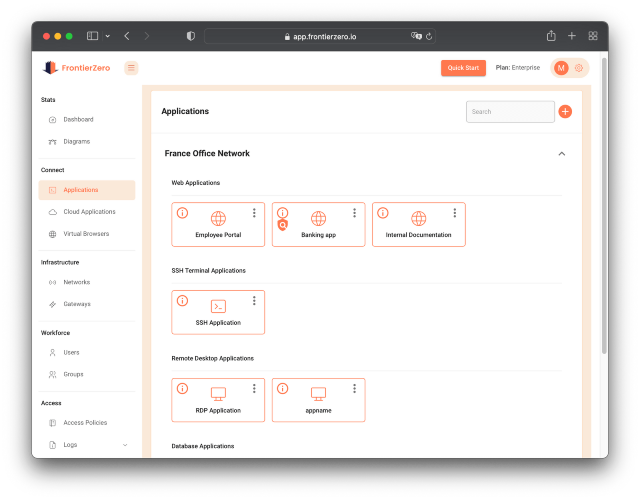Launch the RDP Application monitor icon

(218, 394)
